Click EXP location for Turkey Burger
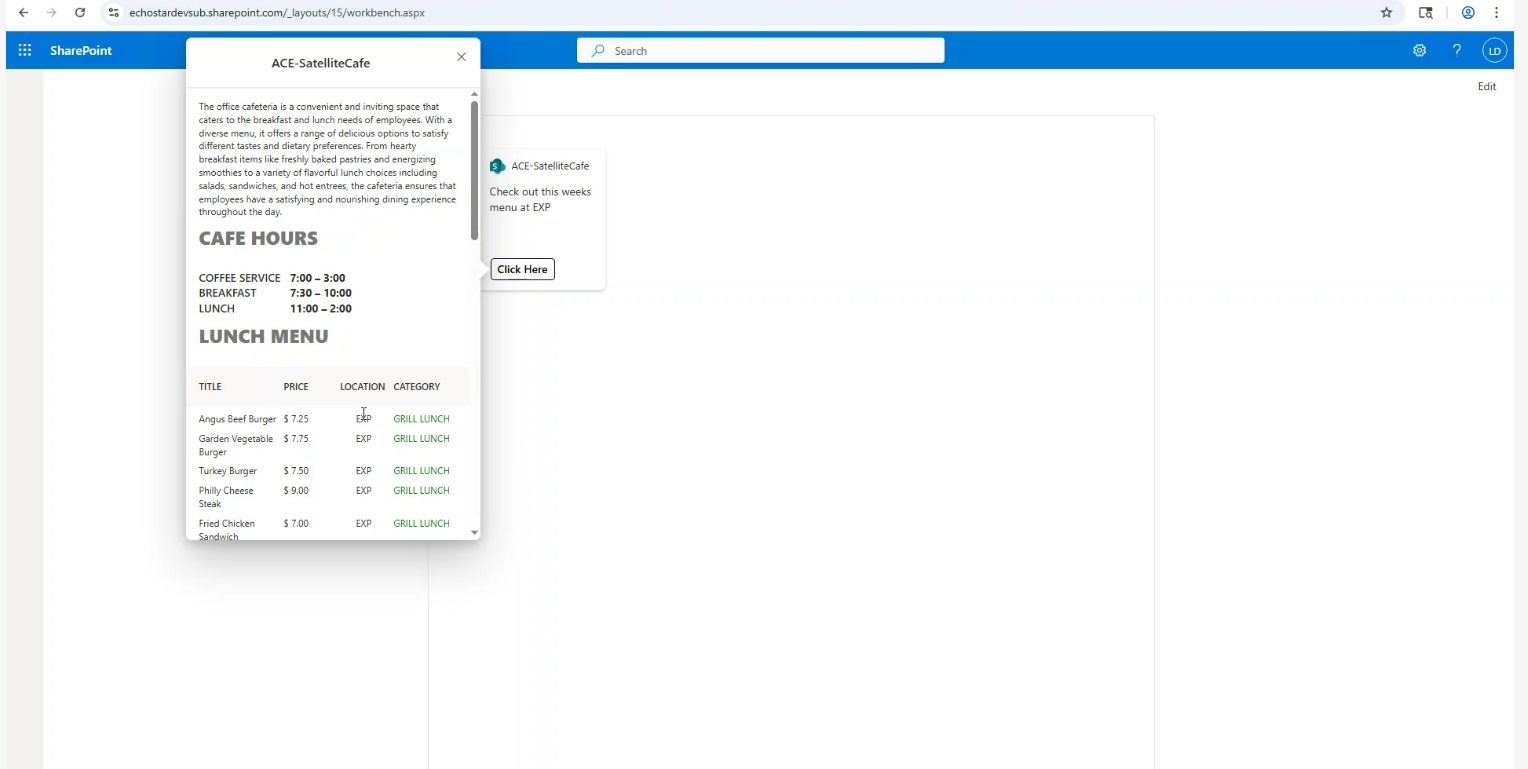This screenshot has height=769, width=1528. (x=363, y=471)
